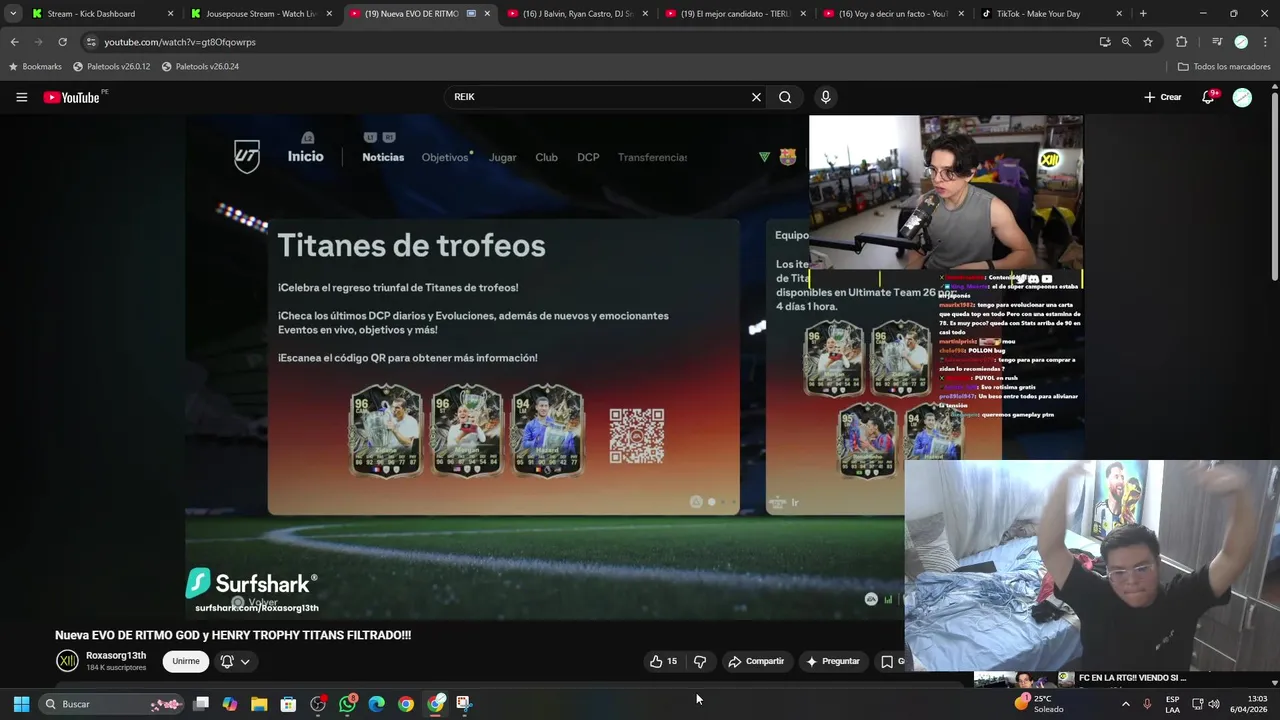Viewport: 1280px width, 720px height.
Task: View site information icon in address bar
Action: (91, 42)
